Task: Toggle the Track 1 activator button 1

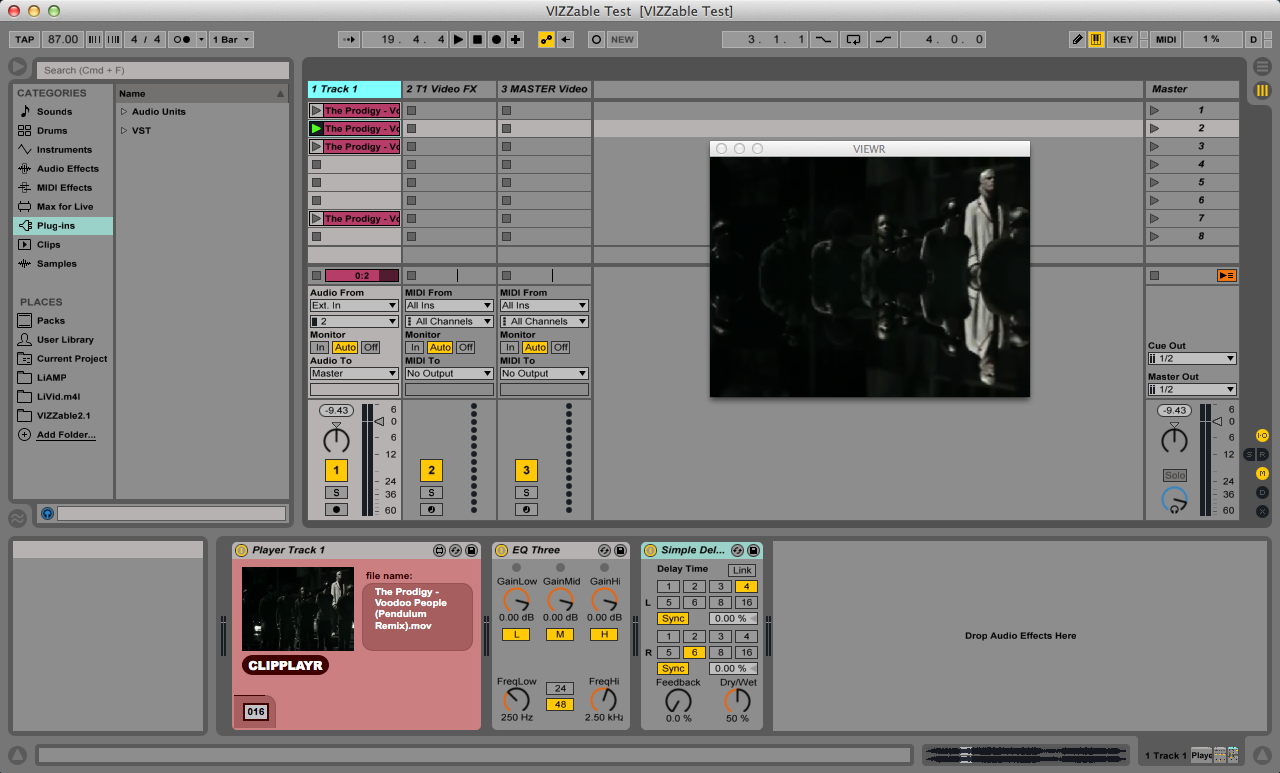Action: click(336, 470)
